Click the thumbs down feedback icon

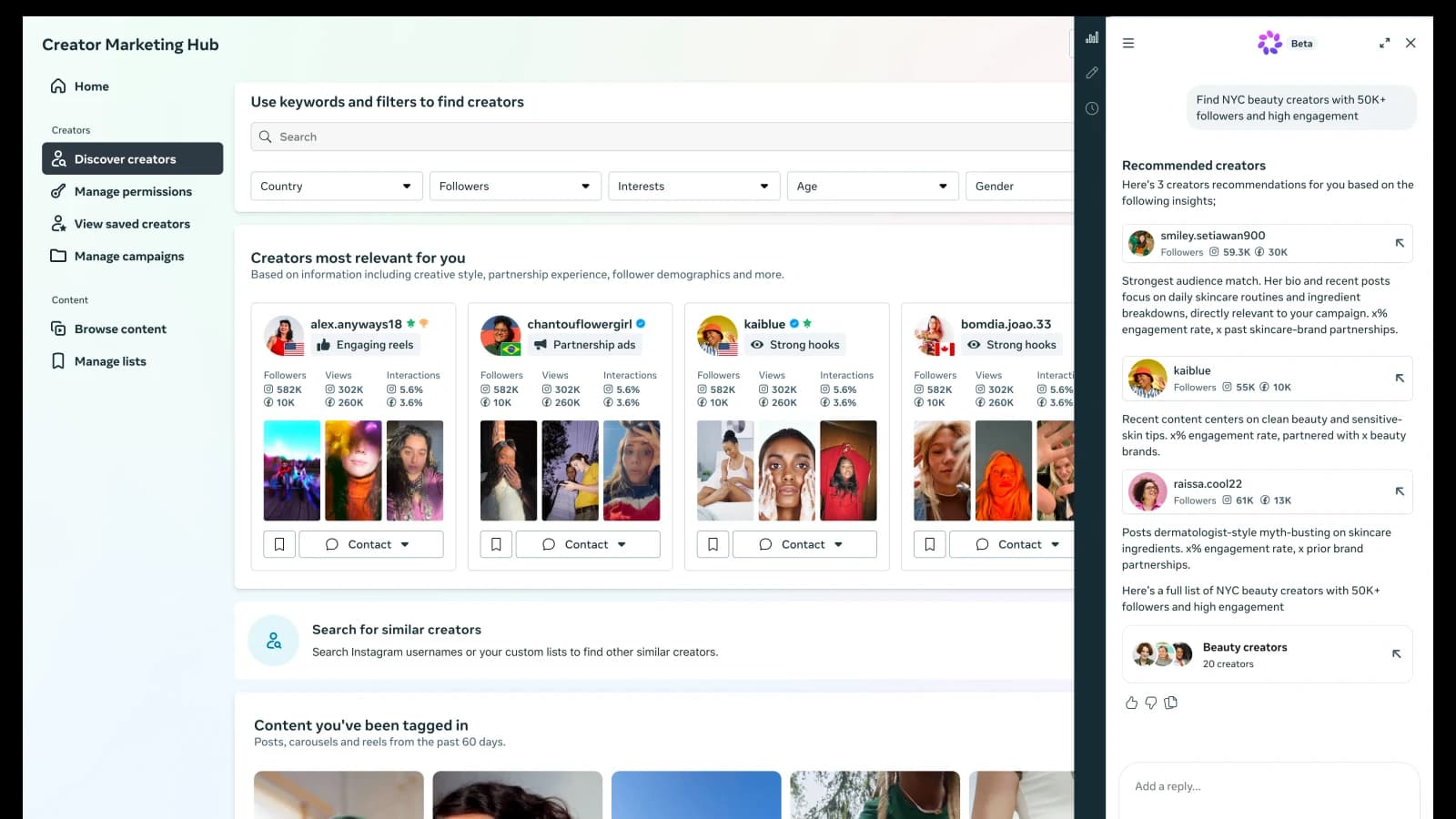click(x=1151, y=703)
